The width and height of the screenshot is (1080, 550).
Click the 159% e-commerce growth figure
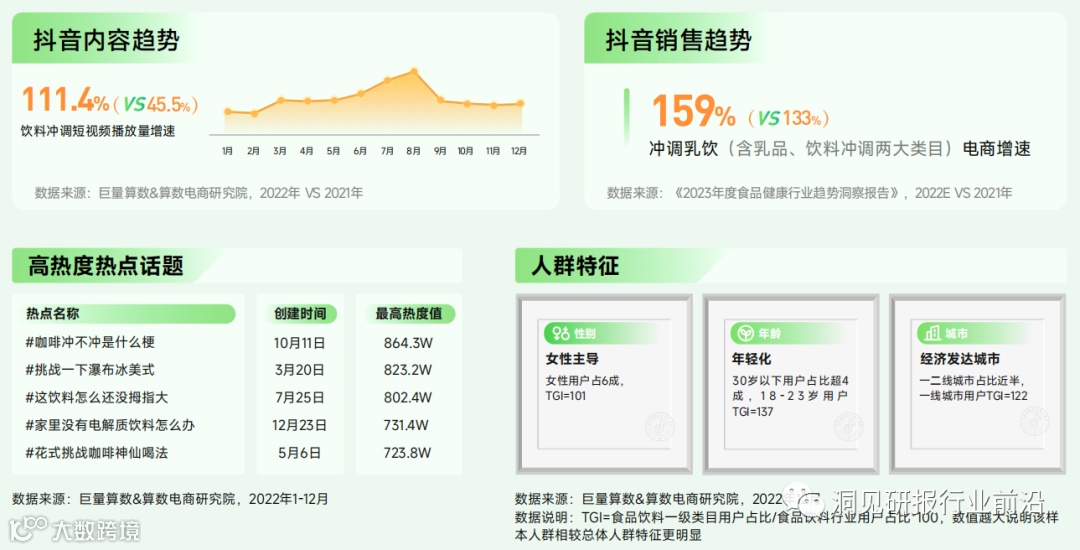[x=694, y=112]
